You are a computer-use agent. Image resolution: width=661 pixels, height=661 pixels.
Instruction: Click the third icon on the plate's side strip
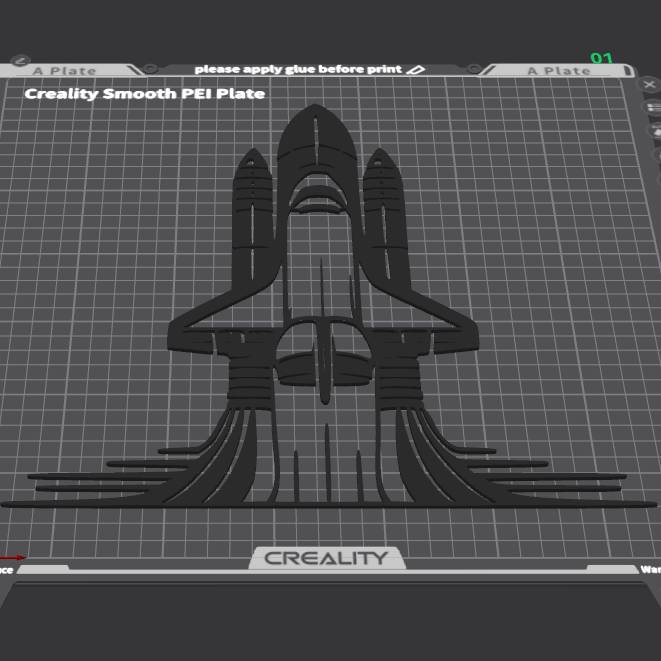[x=656, y=131]
